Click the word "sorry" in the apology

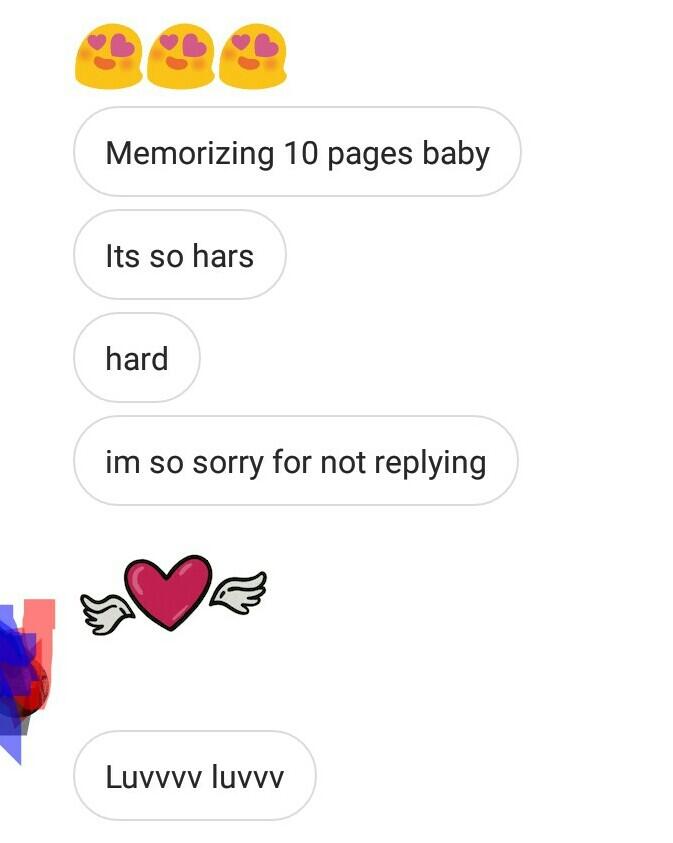tap(228, 463)
